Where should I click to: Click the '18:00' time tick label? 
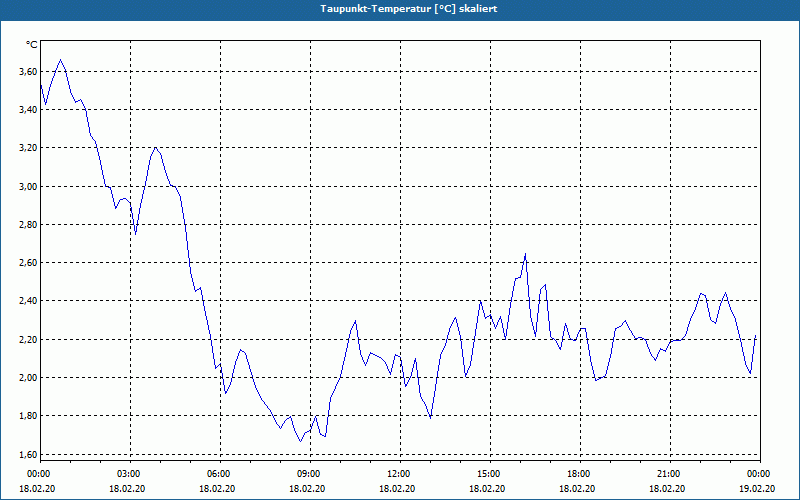pyautogui.click(x=578, y=474)
